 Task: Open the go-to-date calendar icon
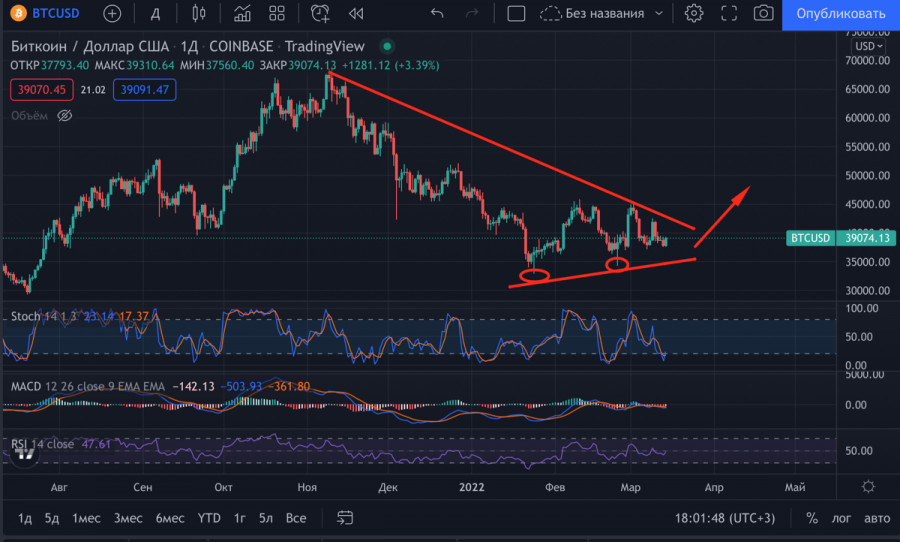click(x=344, y=518)
